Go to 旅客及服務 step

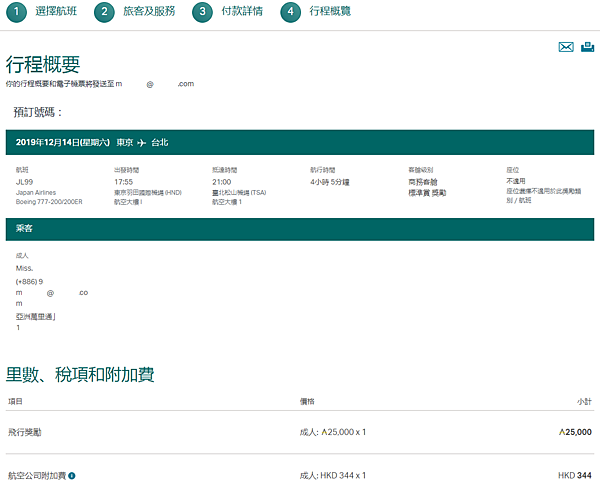click(x=149, y=11)
